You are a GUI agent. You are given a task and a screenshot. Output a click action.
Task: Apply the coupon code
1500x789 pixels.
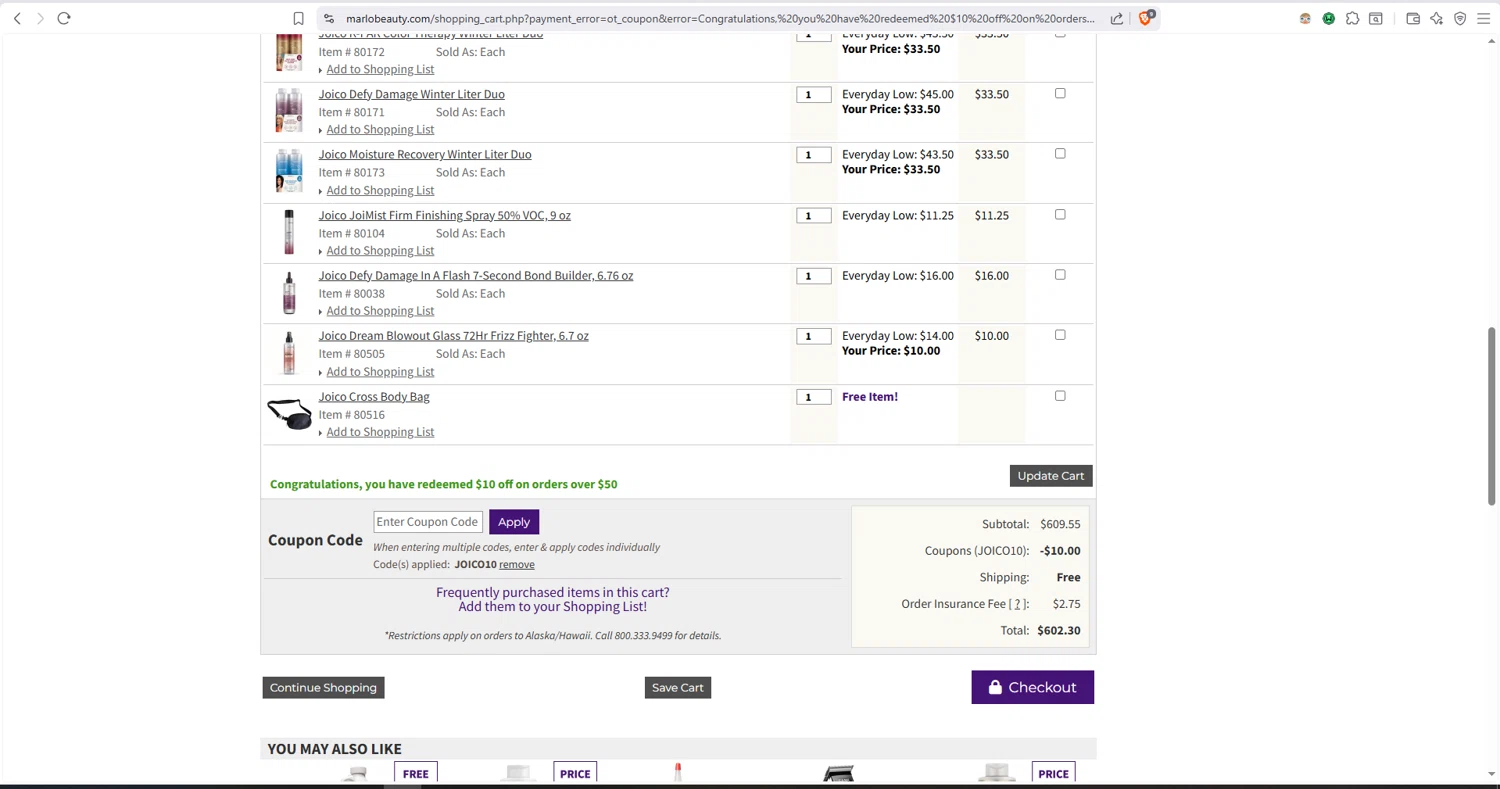click(x=514, y=522)
